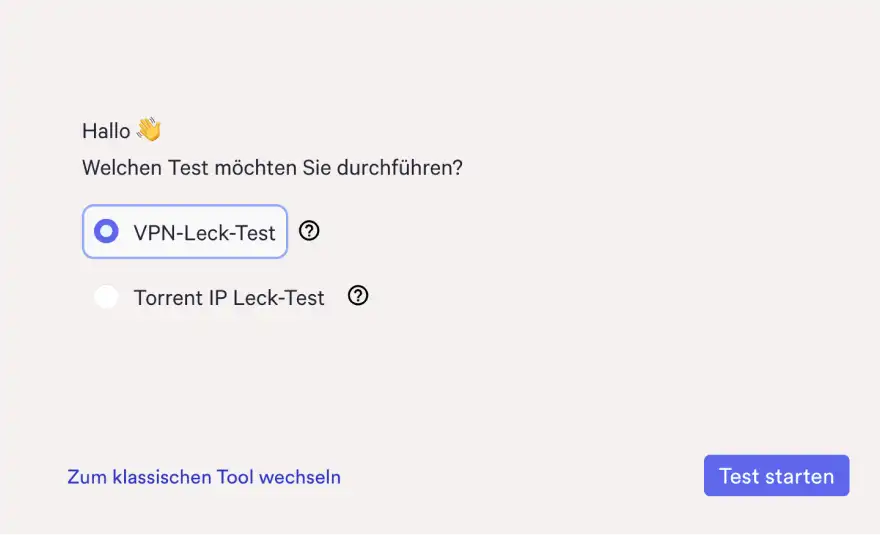Switch to the classic tool via the link
This screenshot has height=535, width=880.
(204, 477)
